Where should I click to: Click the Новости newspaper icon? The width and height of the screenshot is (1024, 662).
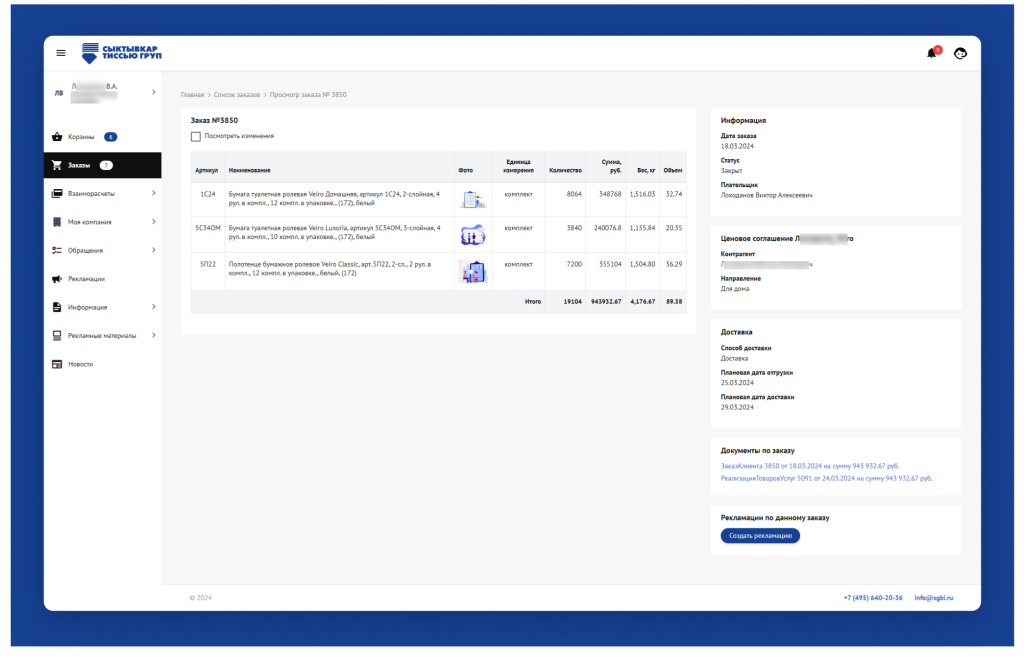58,364
